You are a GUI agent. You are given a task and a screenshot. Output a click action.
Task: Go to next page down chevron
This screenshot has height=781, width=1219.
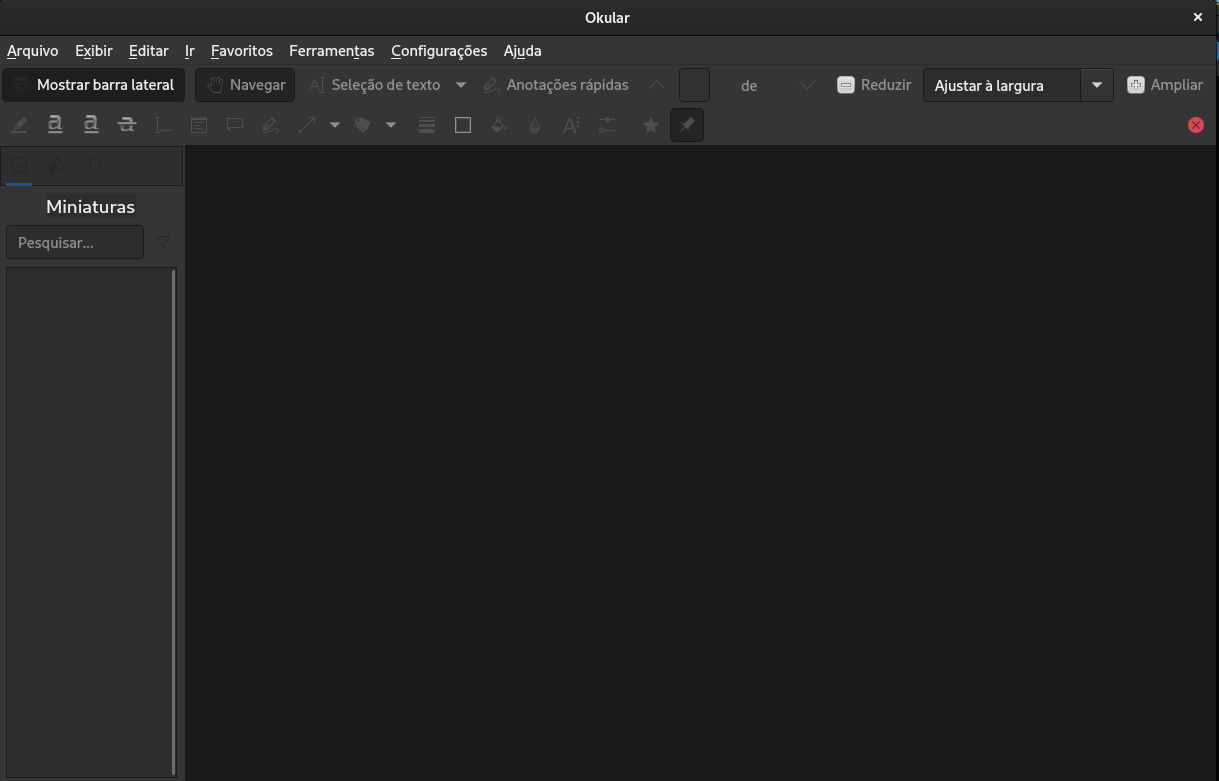[x=807, y=85]
